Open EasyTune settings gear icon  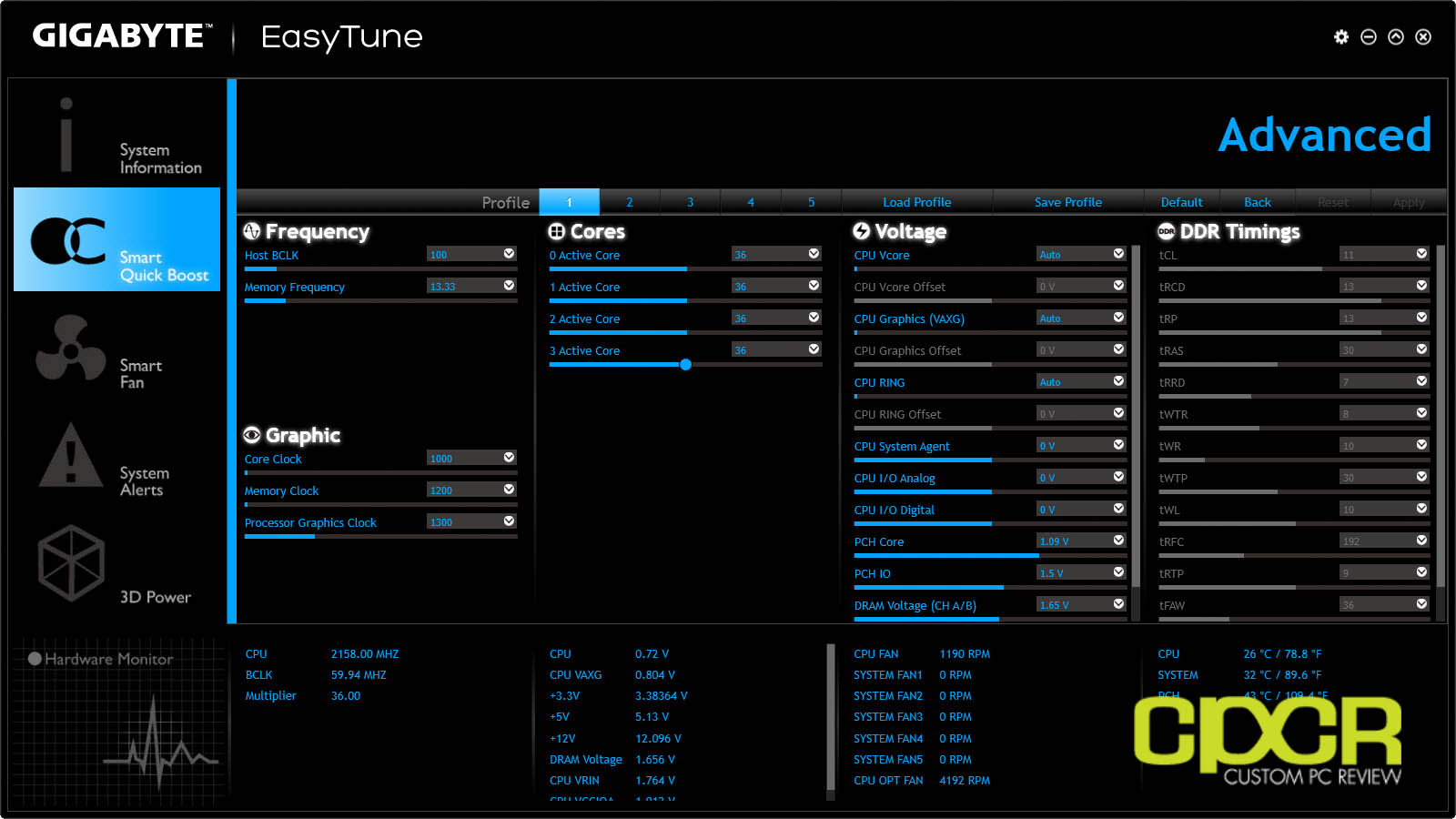(1341, 36)
